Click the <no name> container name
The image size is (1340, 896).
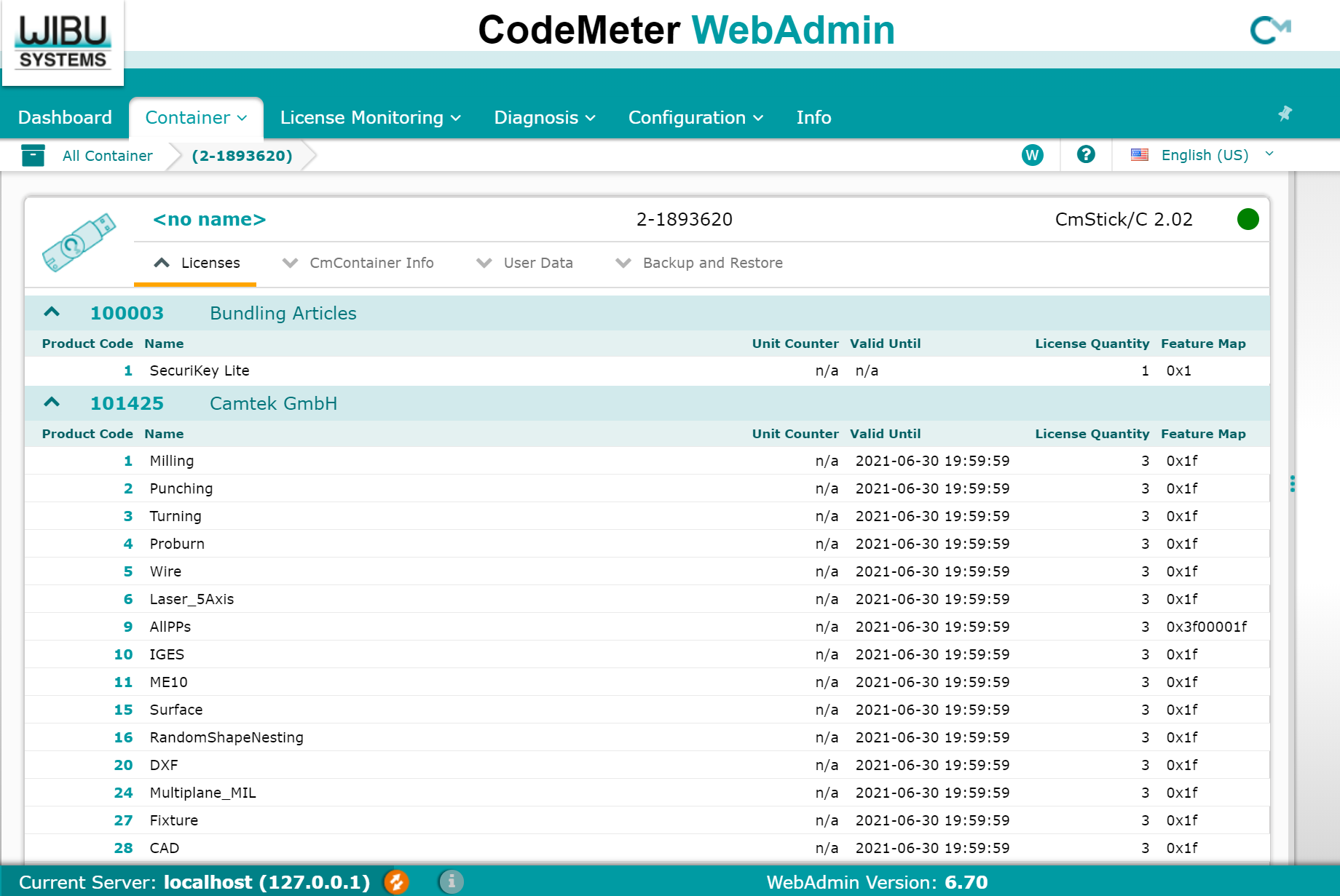(x=210, y=219)
